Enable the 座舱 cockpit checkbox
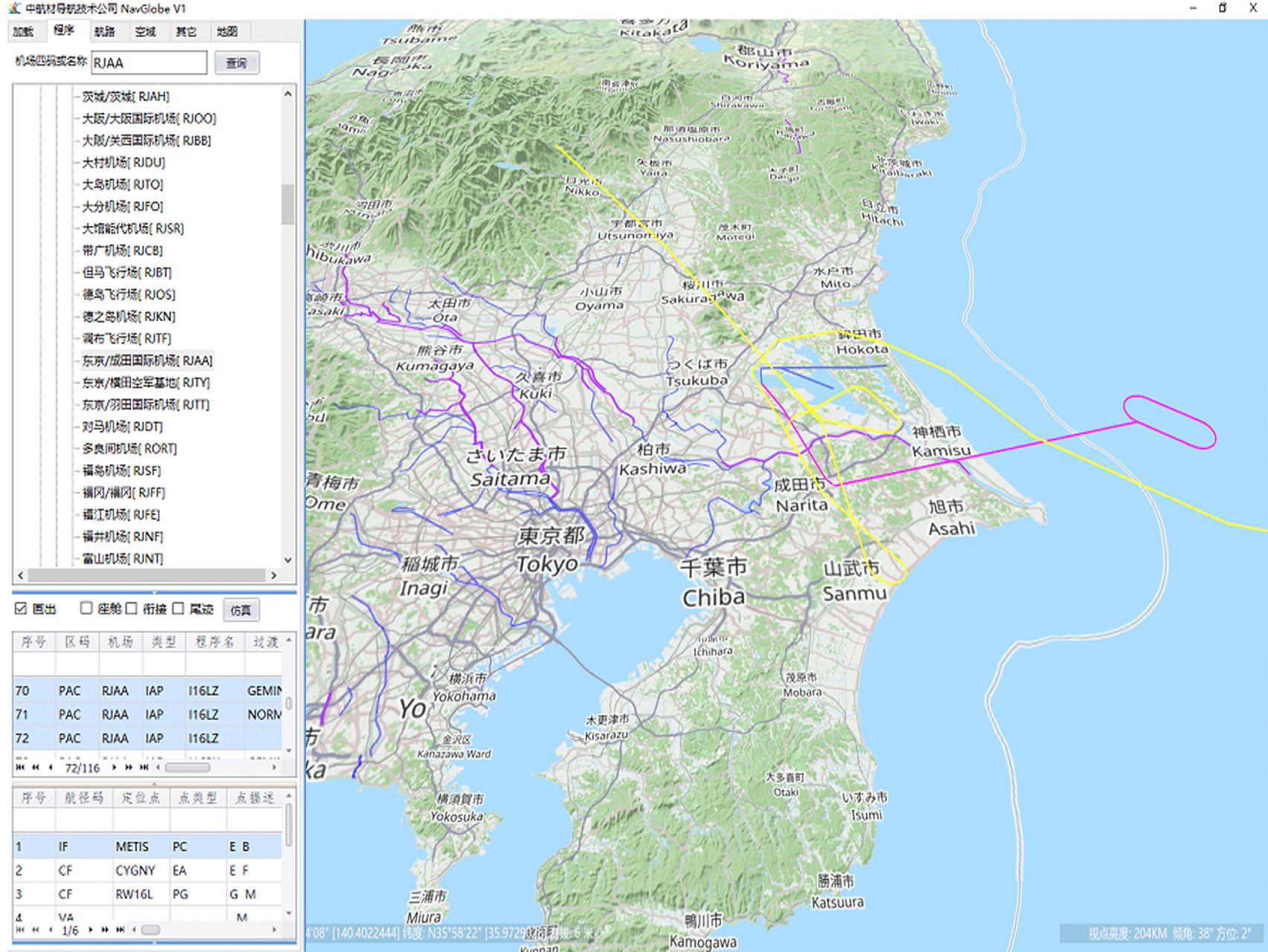 coord(86,608)
